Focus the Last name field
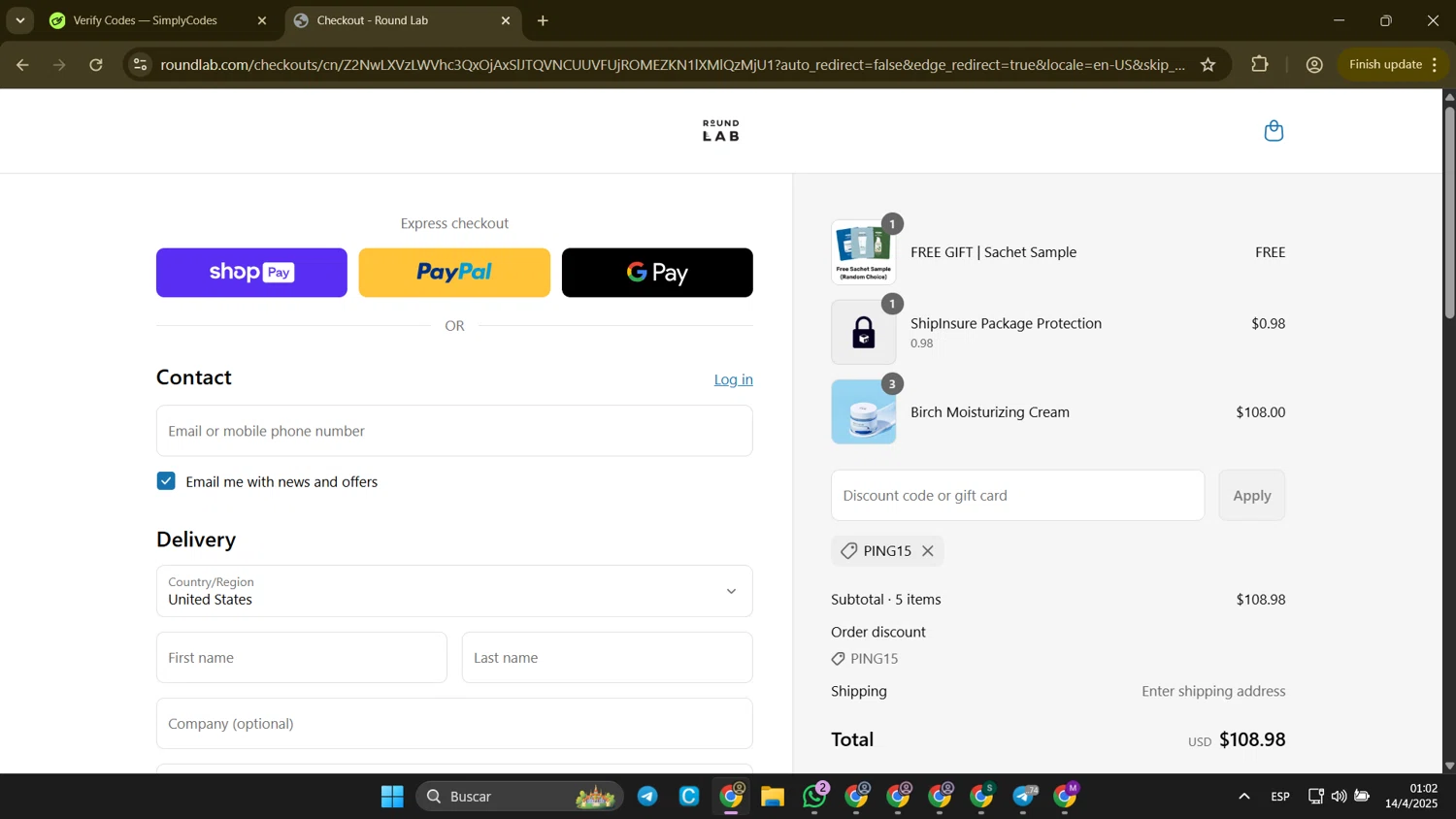 608,658
